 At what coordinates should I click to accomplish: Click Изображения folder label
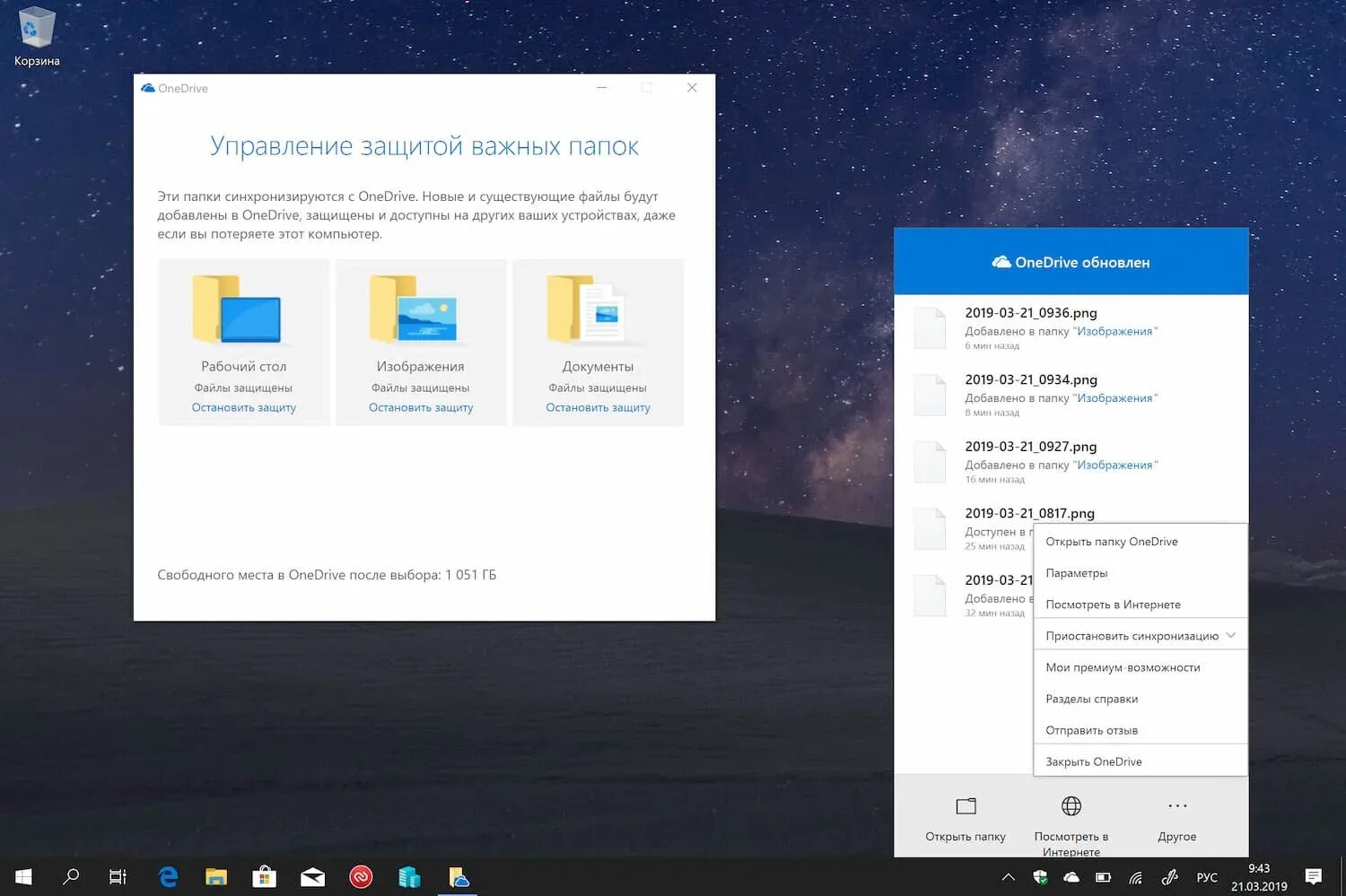click(x=420, y=367)
